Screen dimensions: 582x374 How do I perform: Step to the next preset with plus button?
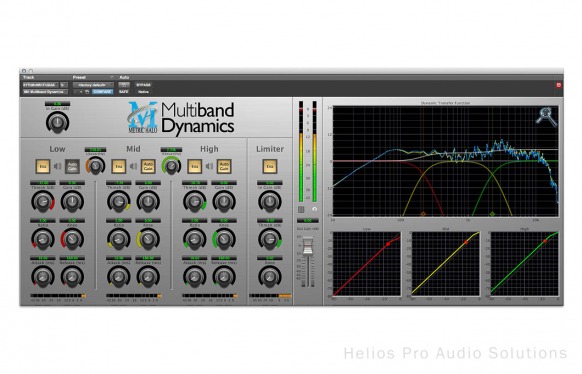pos(81,92)
